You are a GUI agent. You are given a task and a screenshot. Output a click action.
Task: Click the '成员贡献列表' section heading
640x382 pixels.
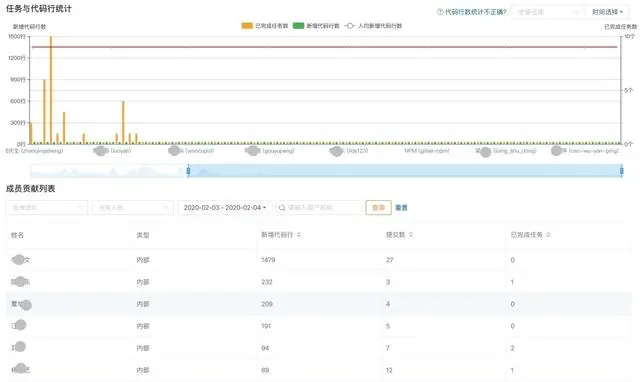pos(31,189)
